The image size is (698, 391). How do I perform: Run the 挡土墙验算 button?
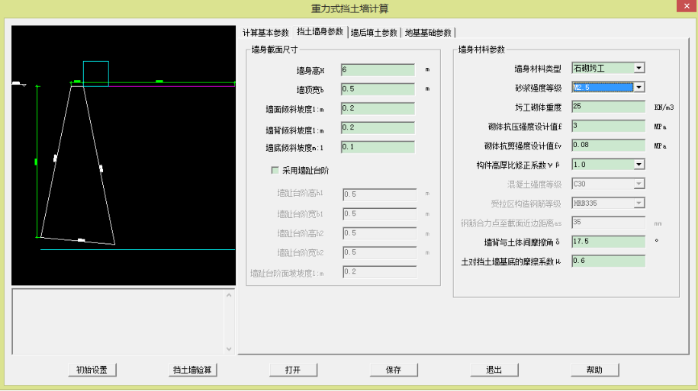click(192, 370)
